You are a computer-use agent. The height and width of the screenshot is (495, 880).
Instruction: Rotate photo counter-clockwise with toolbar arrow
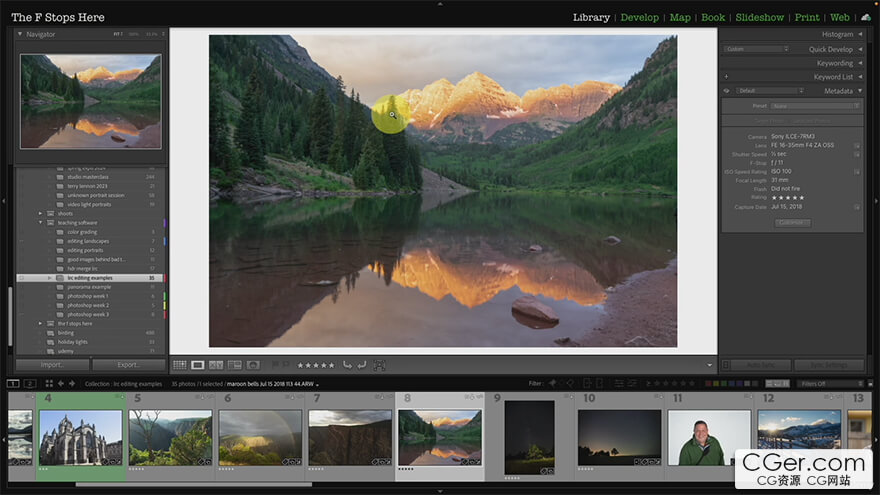pyautogui.click(x=347, y=366)
